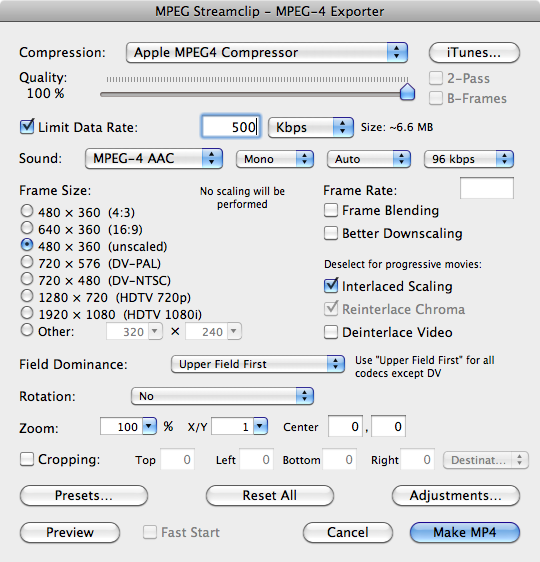Click the first Center coordinate field

tap(345, 427)
